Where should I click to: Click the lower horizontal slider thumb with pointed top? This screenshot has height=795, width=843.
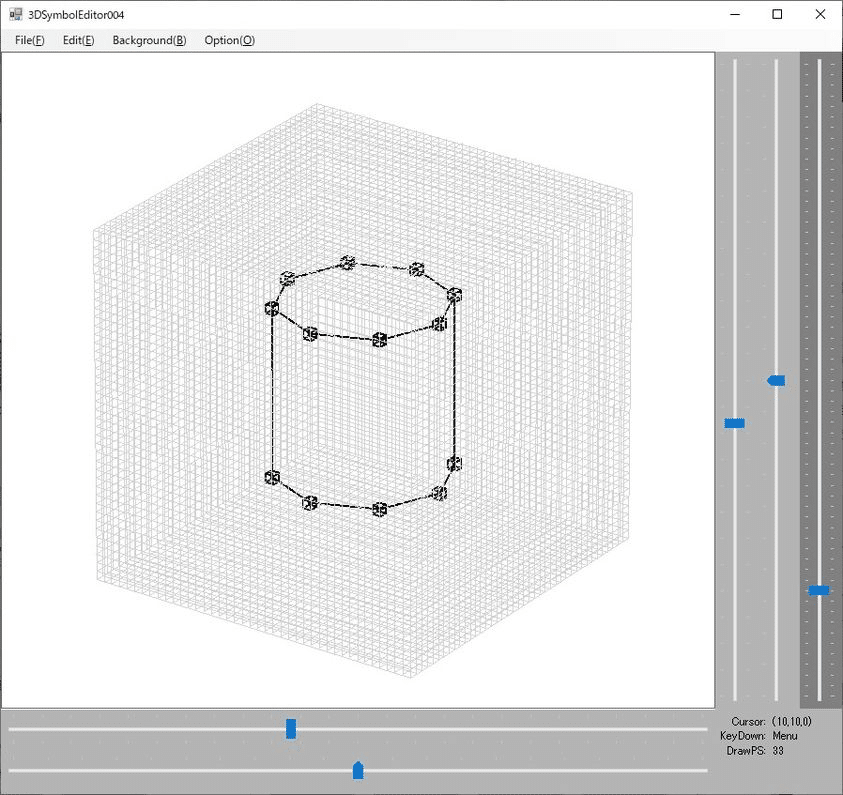[358, 770]
